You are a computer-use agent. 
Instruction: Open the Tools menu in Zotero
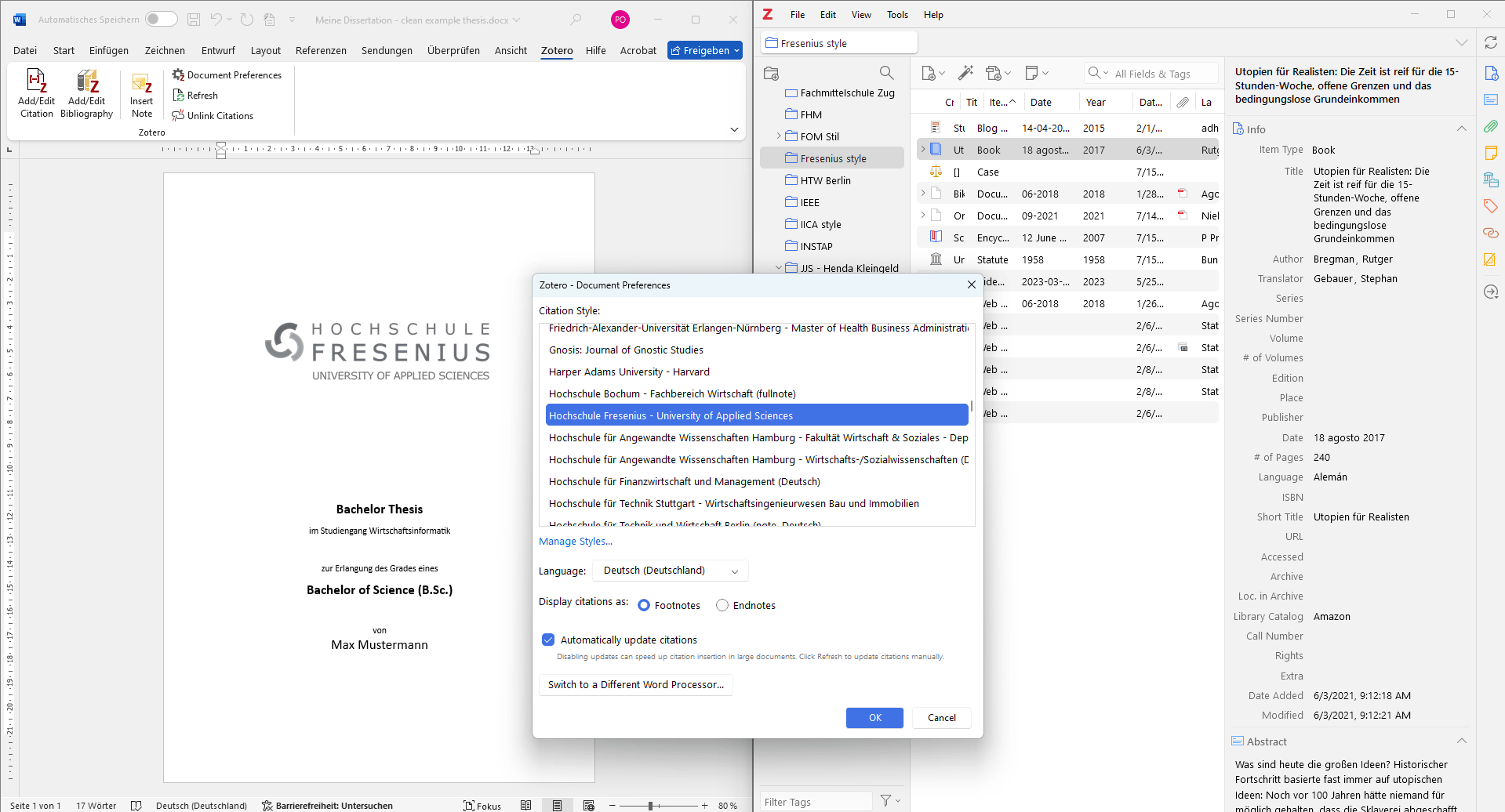(x=897, y=15)
